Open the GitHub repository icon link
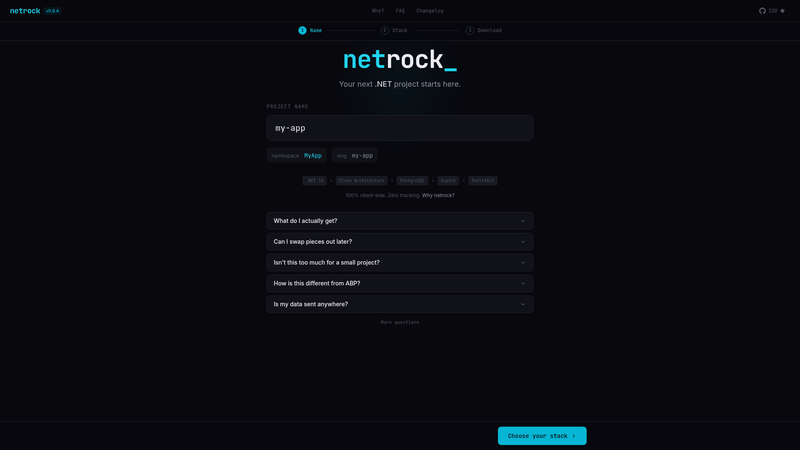The width and height of the screenshot is (800, 450). (762, 11)
